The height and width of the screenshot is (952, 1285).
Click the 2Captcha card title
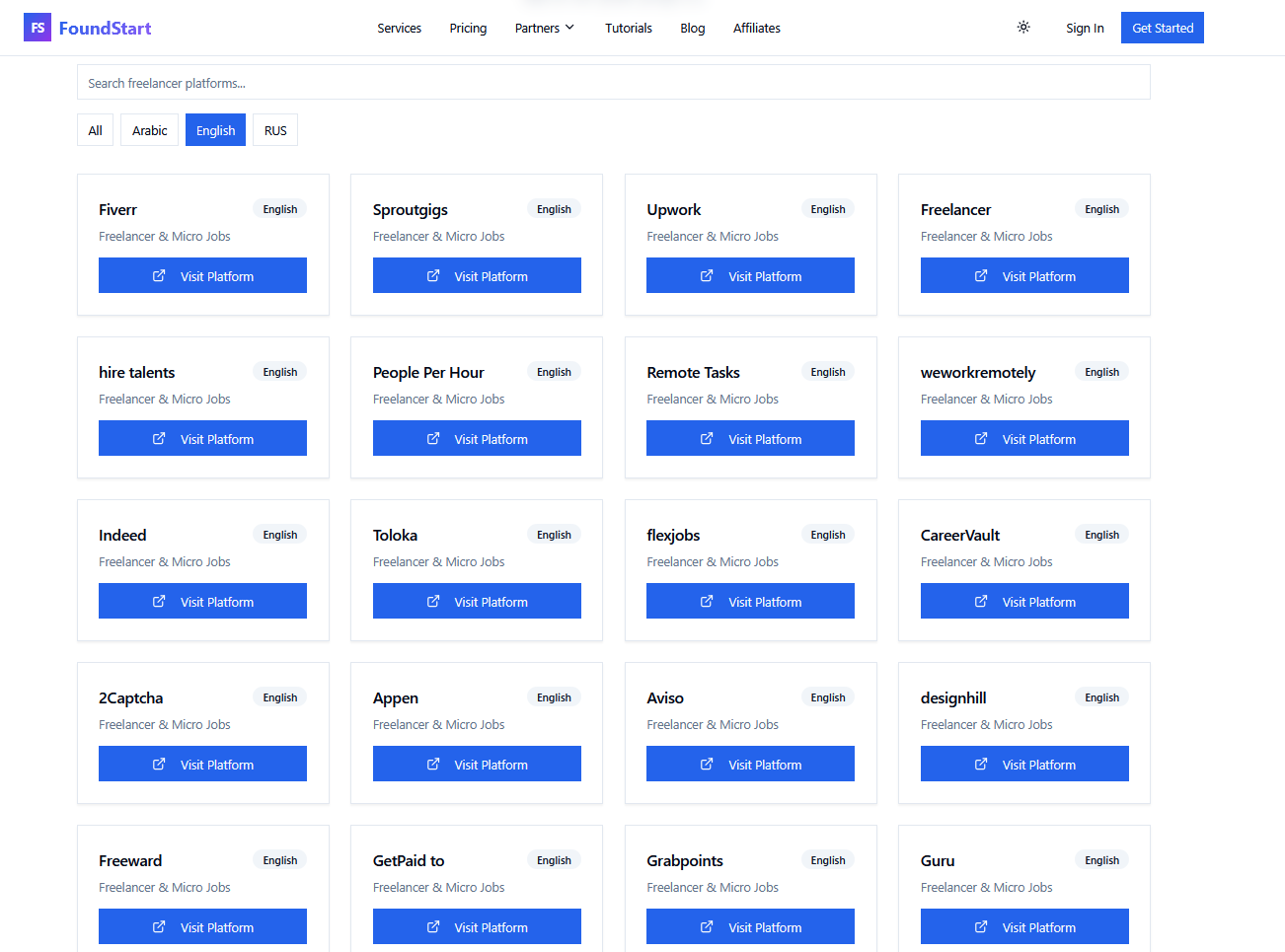click(x=130, y=697)
